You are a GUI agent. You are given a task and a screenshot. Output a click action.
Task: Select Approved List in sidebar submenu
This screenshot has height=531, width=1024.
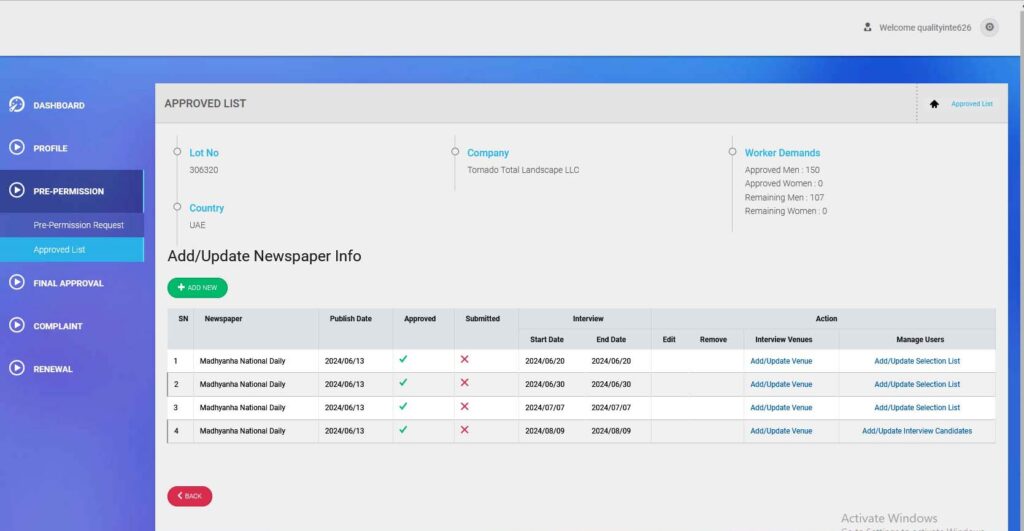[59, 250]
